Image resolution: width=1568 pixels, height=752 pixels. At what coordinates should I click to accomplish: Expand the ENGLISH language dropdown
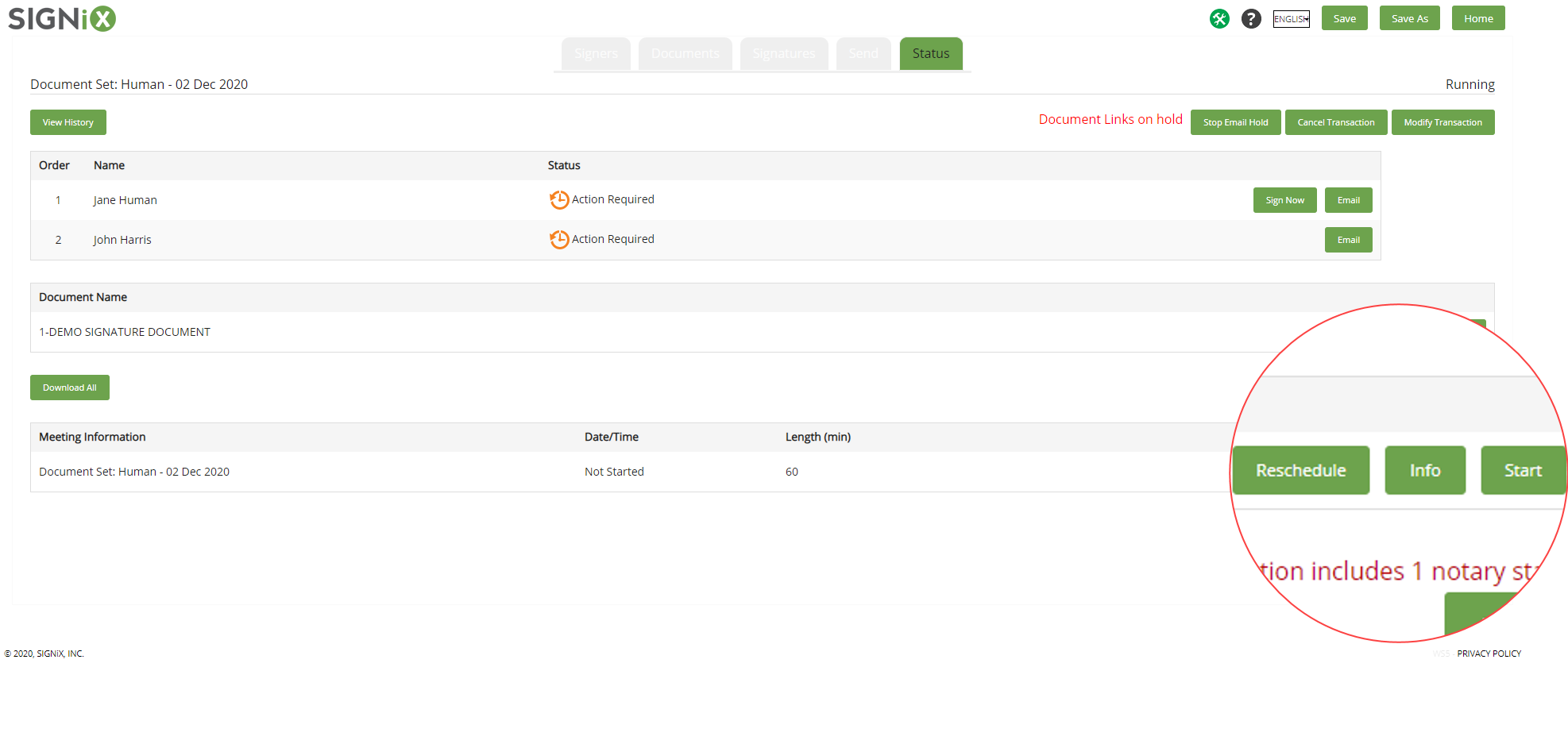[1291, 19]
